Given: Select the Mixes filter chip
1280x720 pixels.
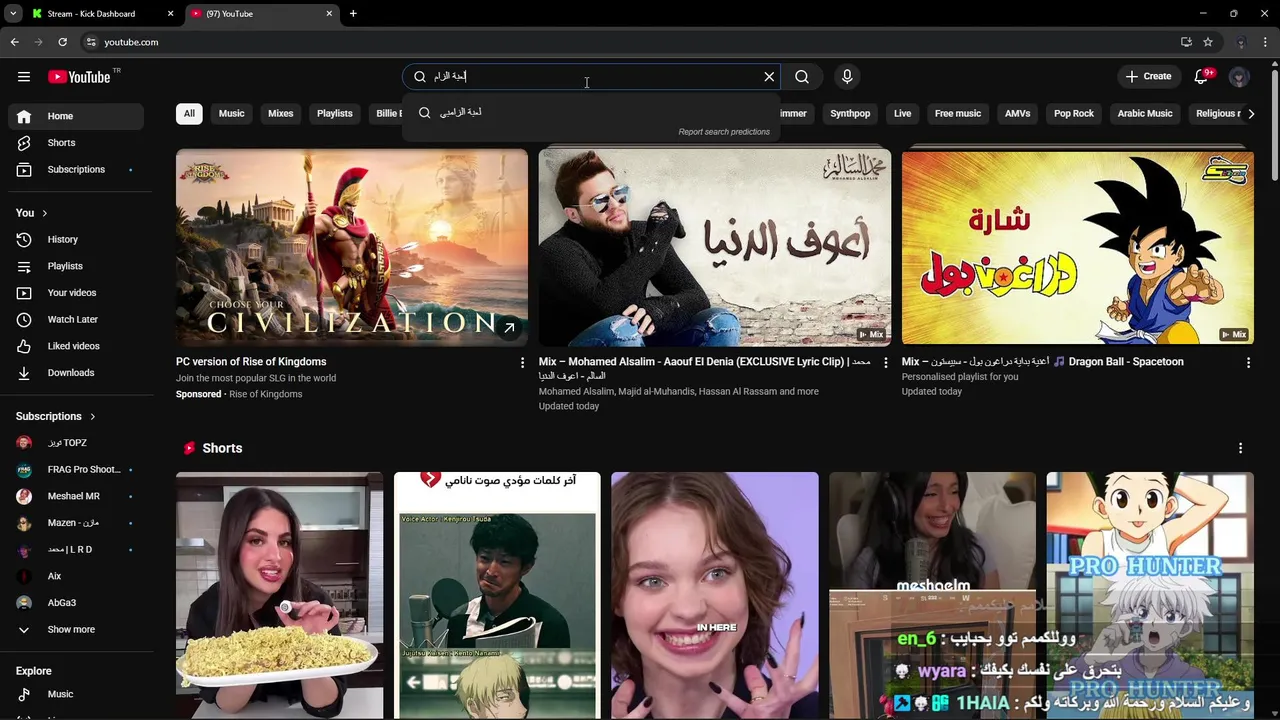Looking at the screenshot, I should [x=281, y=114].
